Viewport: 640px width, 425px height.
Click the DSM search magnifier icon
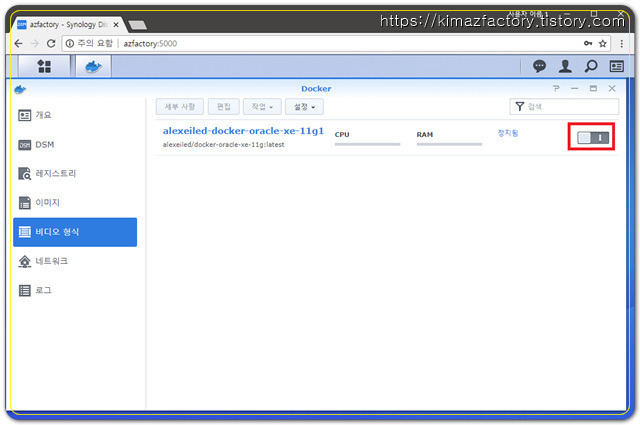(591, 66)
